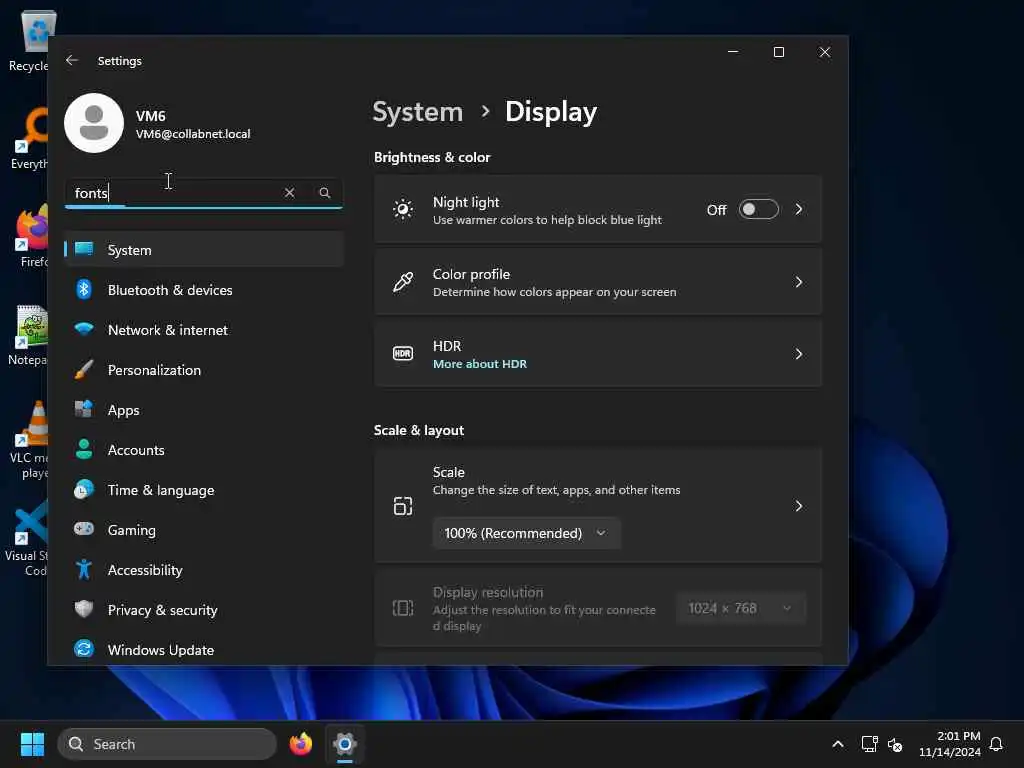Open the Notepad++ desktop shortcut
The width and height of the screenshot is (1024, 768).
tap(27, 336)
